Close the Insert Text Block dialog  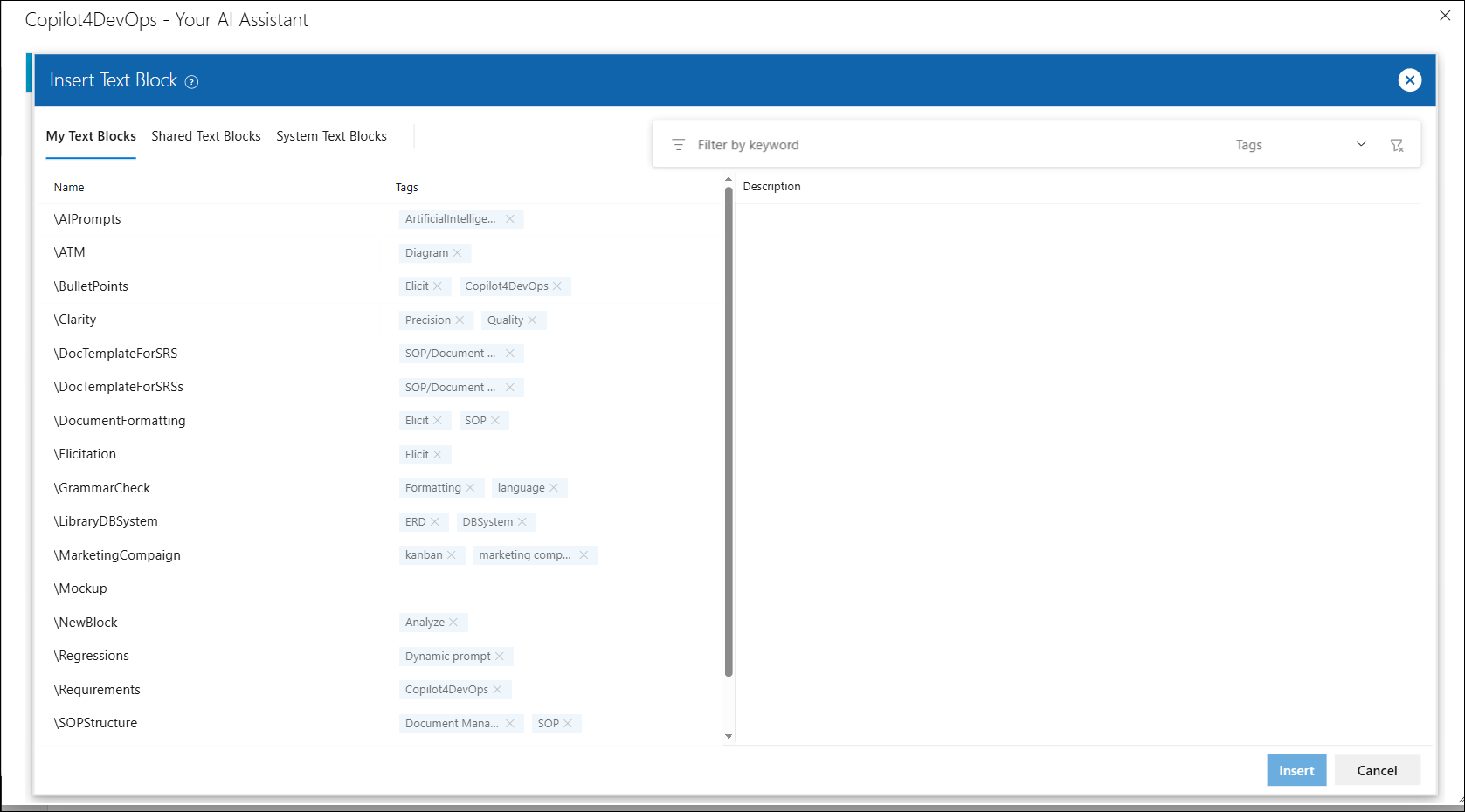coord(1409,79)
